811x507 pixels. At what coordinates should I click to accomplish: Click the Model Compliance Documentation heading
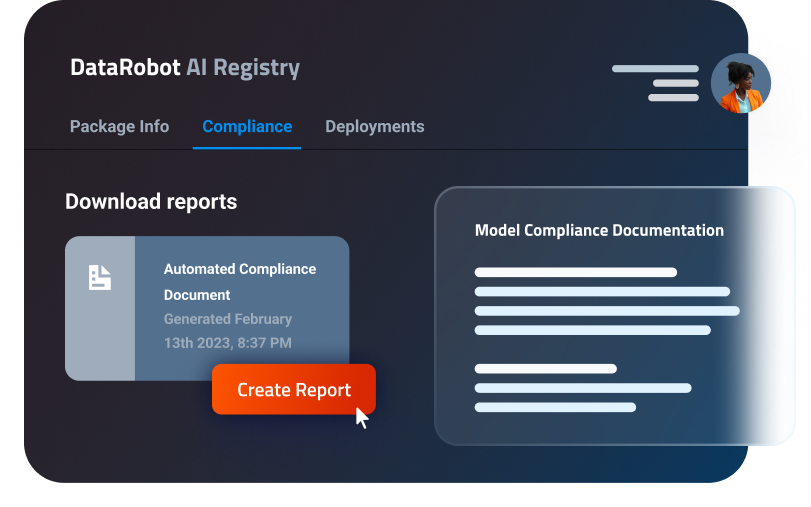[x=599, y=230]
